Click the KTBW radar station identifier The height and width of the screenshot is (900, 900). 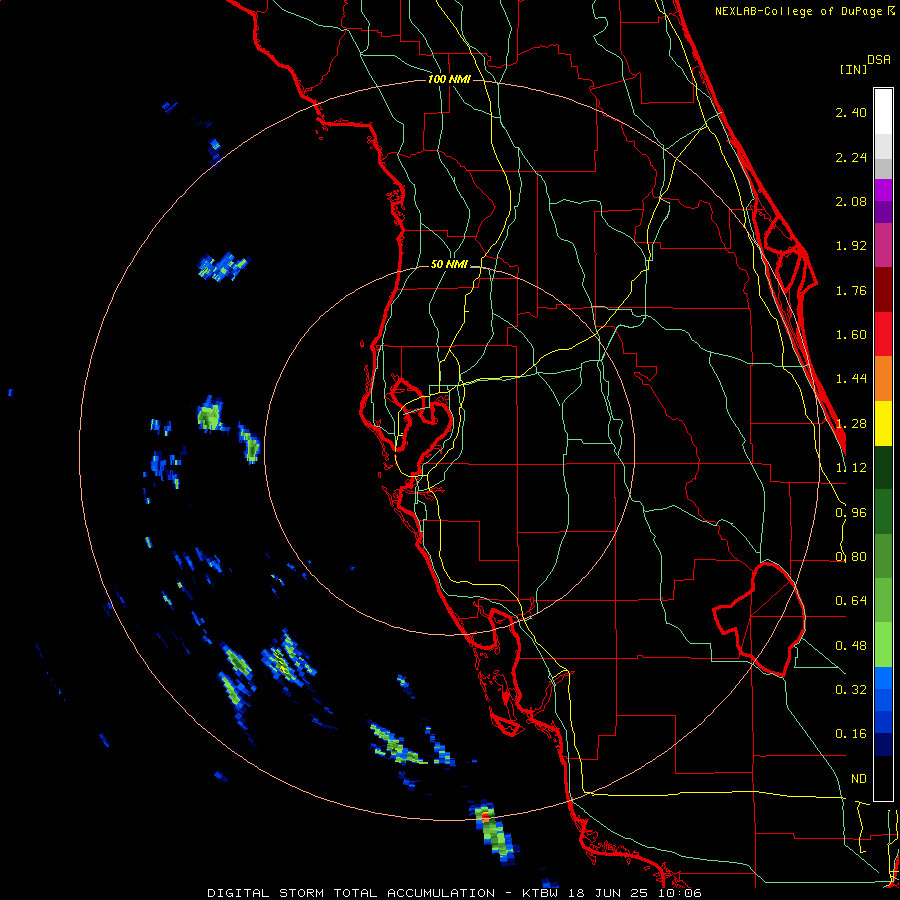540,893
